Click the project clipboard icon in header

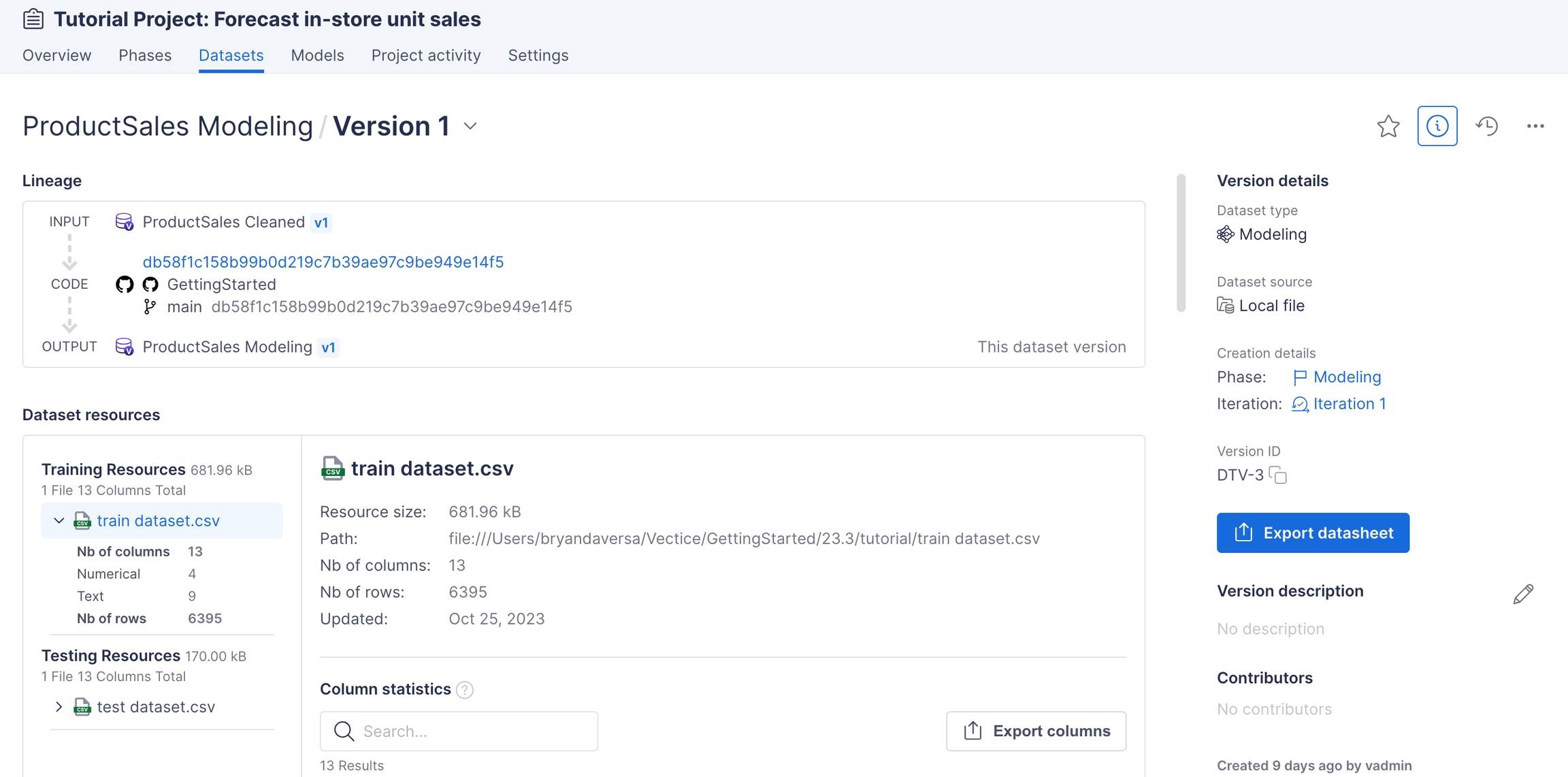[33, 19]
